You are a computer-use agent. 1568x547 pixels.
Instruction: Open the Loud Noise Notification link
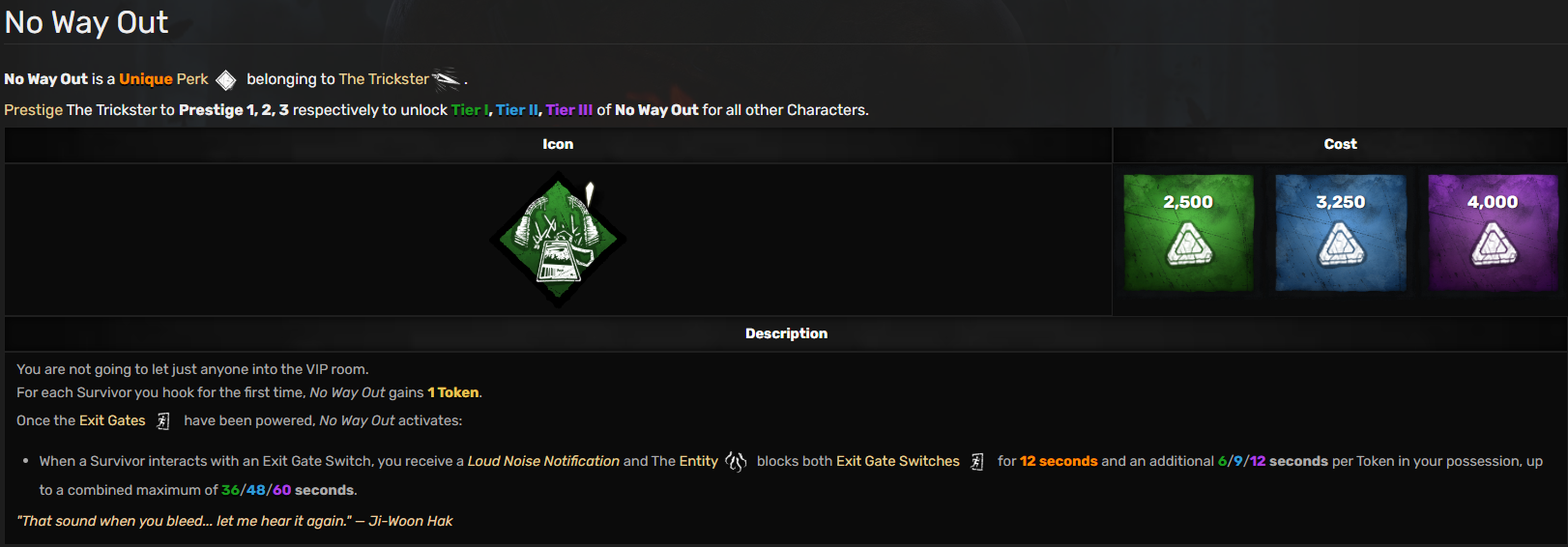tap(543, 461)
